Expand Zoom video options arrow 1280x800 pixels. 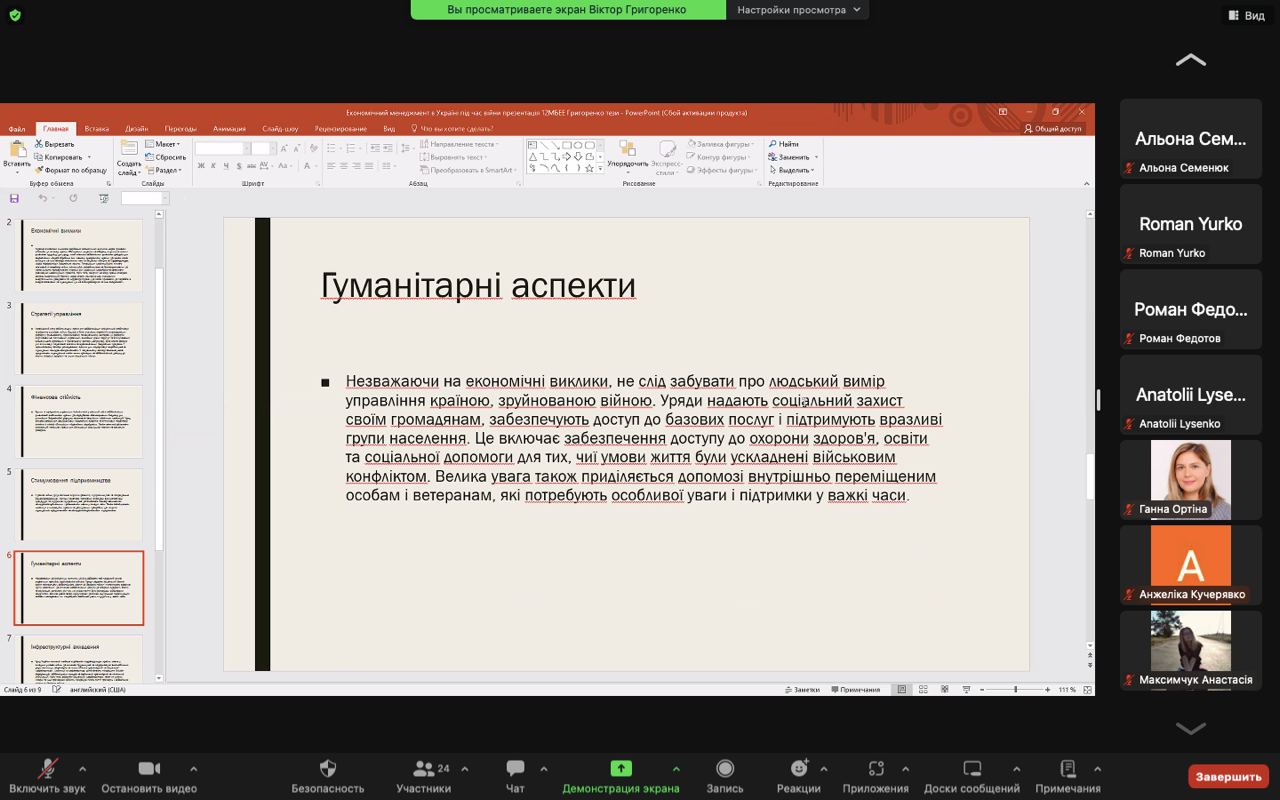click(x=193, y=769)
